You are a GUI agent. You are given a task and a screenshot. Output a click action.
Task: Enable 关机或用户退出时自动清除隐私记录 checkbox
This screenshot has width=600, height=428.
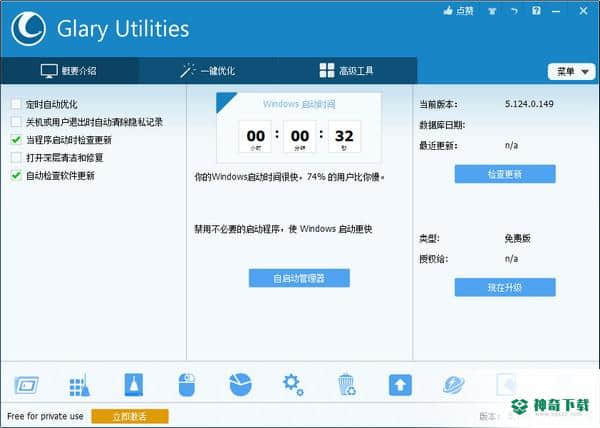click(x=16, y=122)
